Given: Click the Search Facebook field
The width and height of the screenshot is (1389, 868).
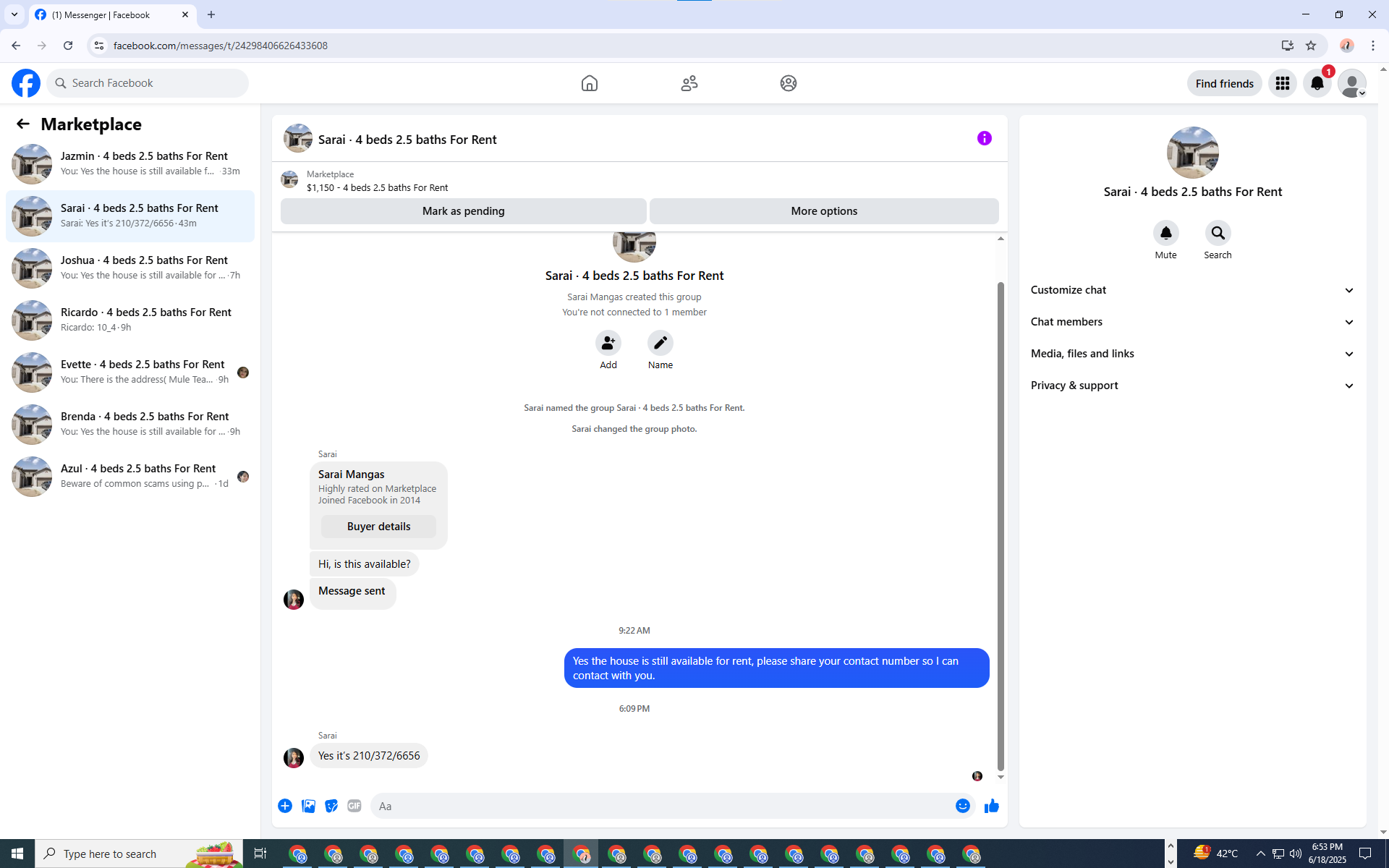Looking at the screenshot, I should pyautogui.click(x=148, y=83).
